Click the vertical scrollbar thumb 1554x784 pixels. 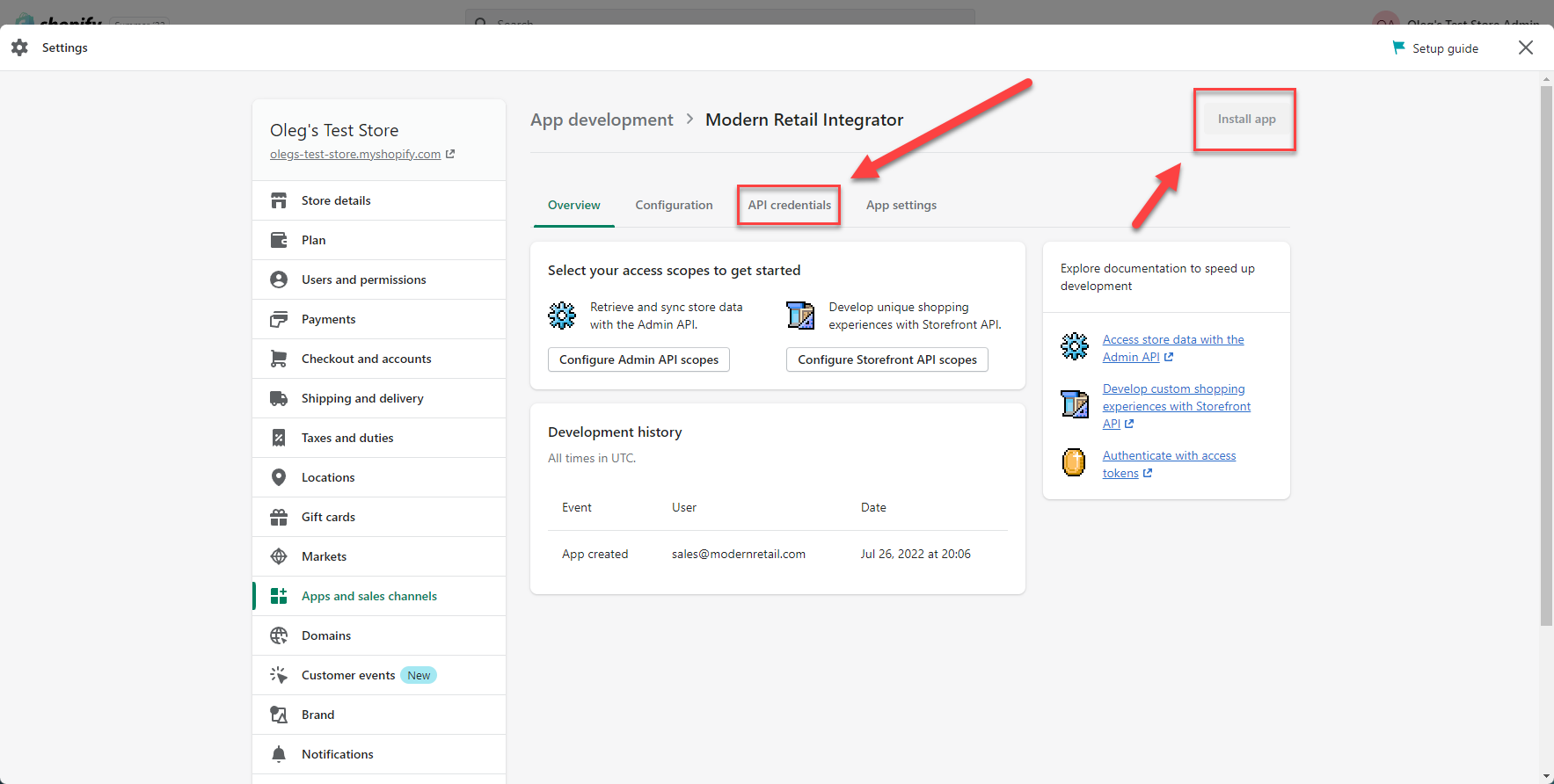pyautogui.click(x=1547, y=355)
